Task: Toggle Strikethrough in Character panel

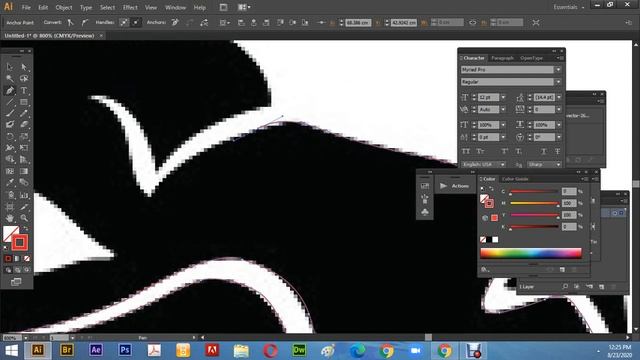Action: click(557, 151)
